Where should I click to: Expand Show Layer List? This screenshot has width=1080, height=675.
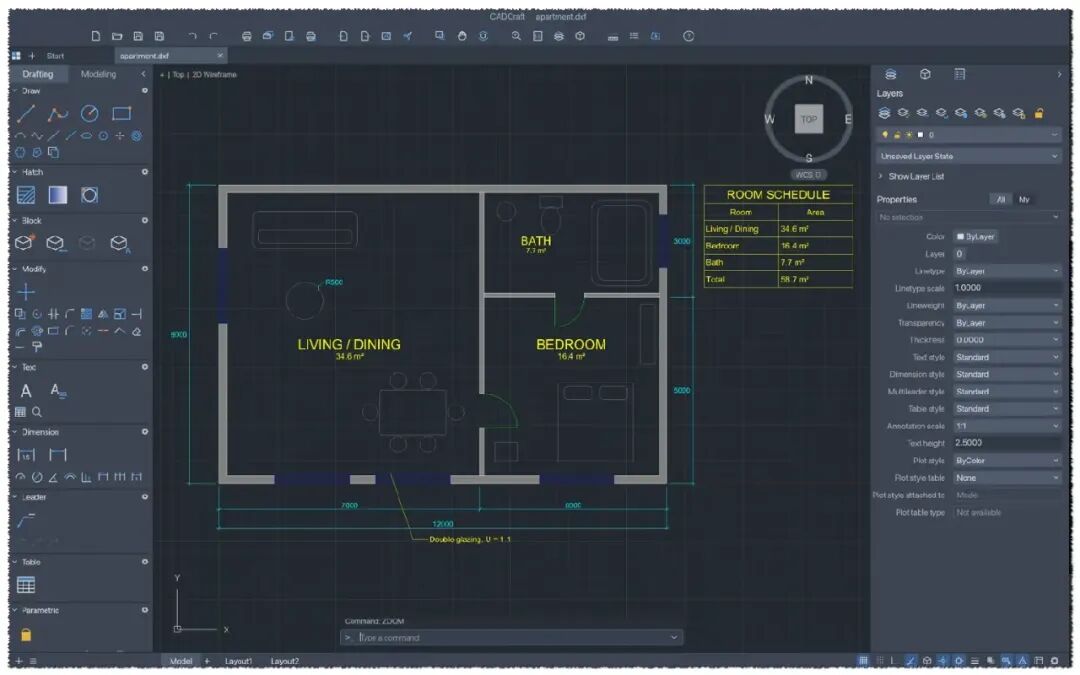pyautogui.click(x=912, y=176)
